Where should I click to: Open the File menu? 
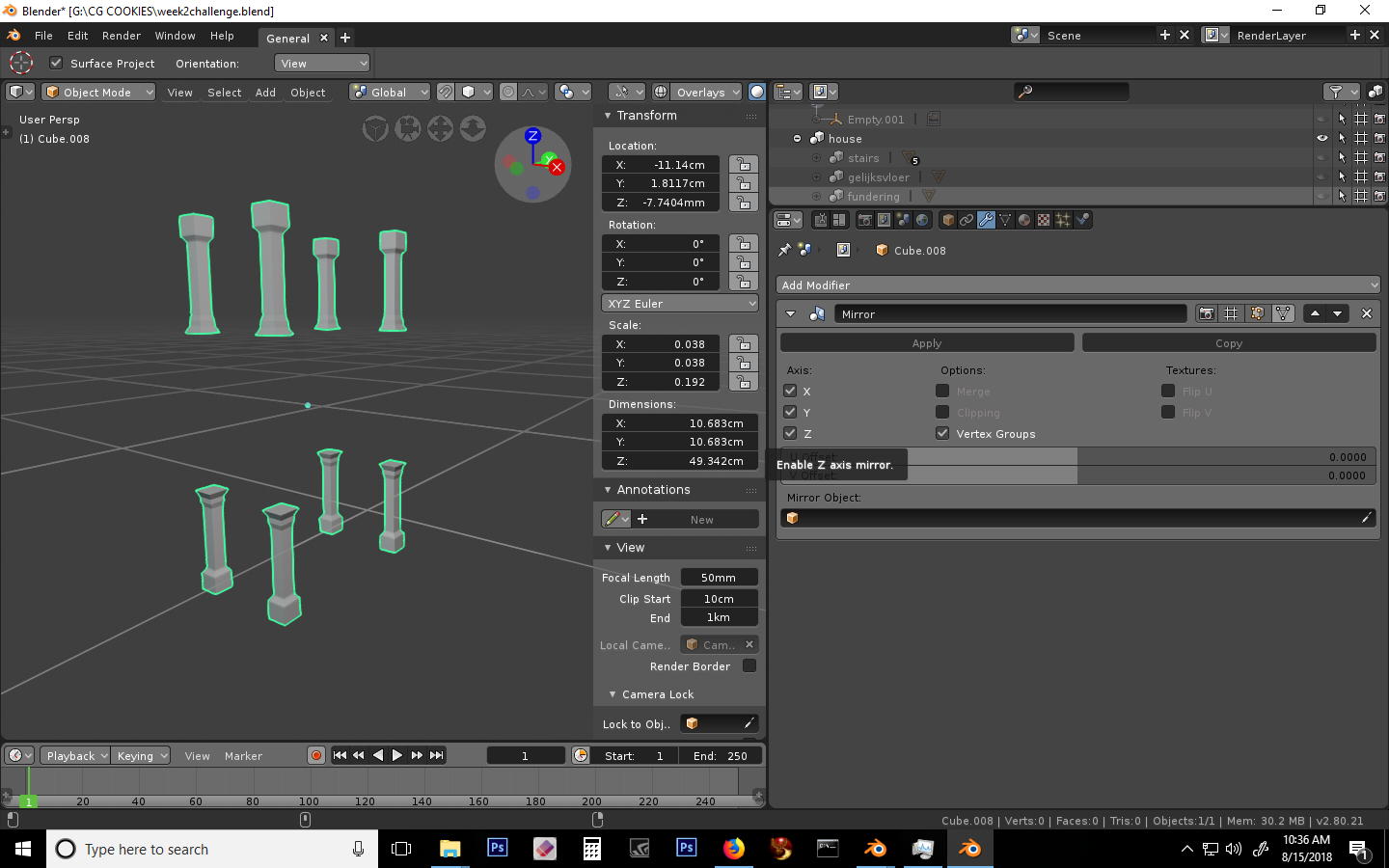pos(43,36)
